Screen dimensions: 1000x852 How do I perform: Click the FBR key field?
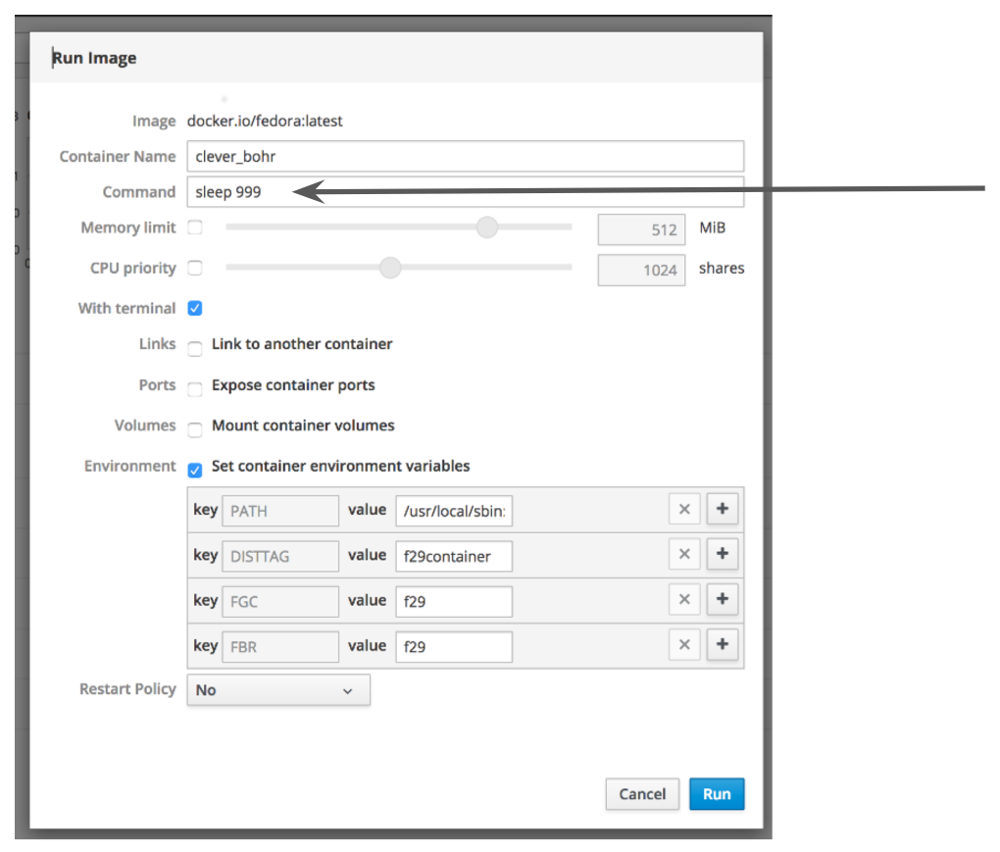click(x=281, y=647)
